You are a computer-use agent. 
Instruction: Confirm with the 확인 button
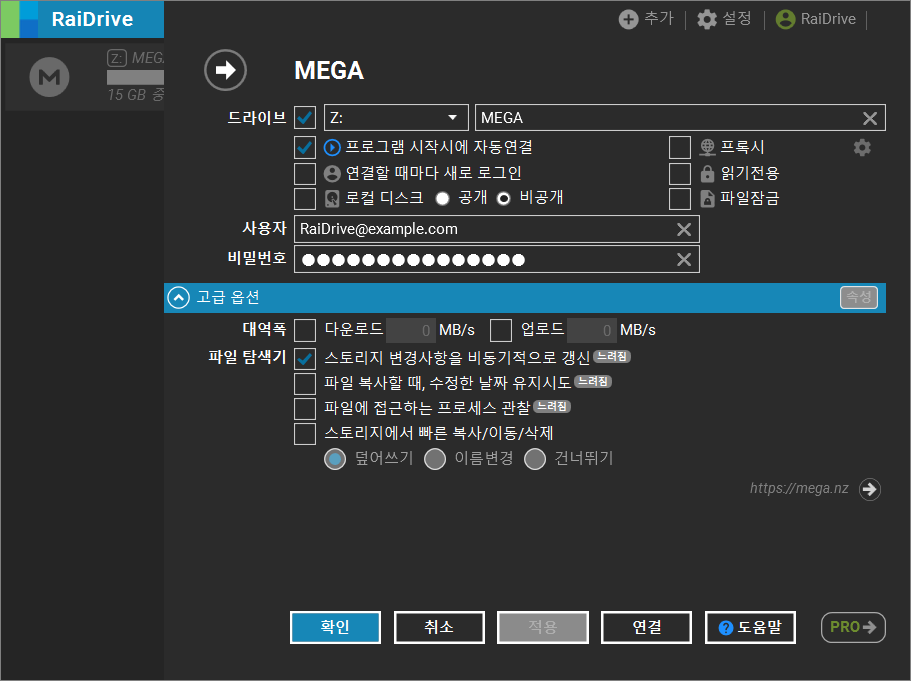tap(335, 628)
